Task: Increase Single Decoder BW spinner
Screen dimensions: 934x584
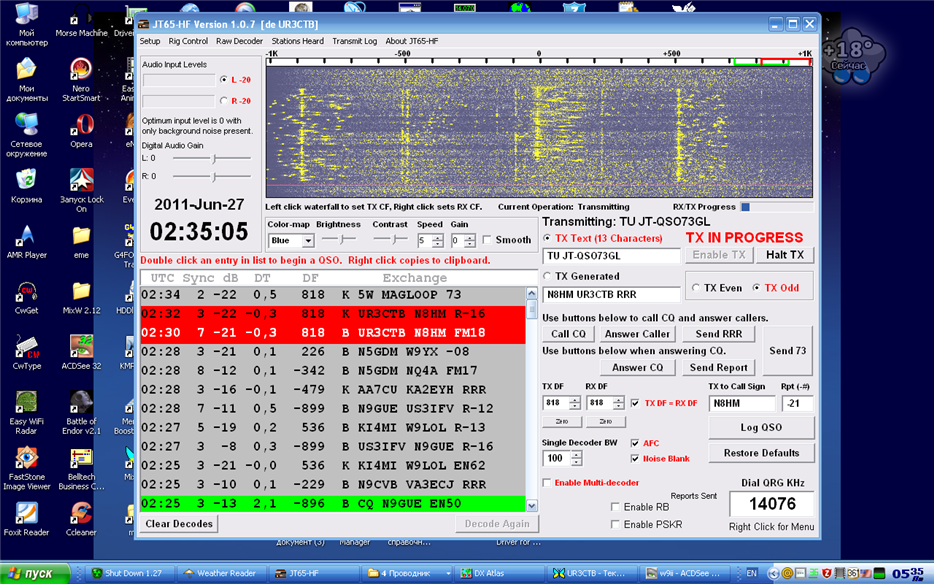Action: (x=576, y=454)
